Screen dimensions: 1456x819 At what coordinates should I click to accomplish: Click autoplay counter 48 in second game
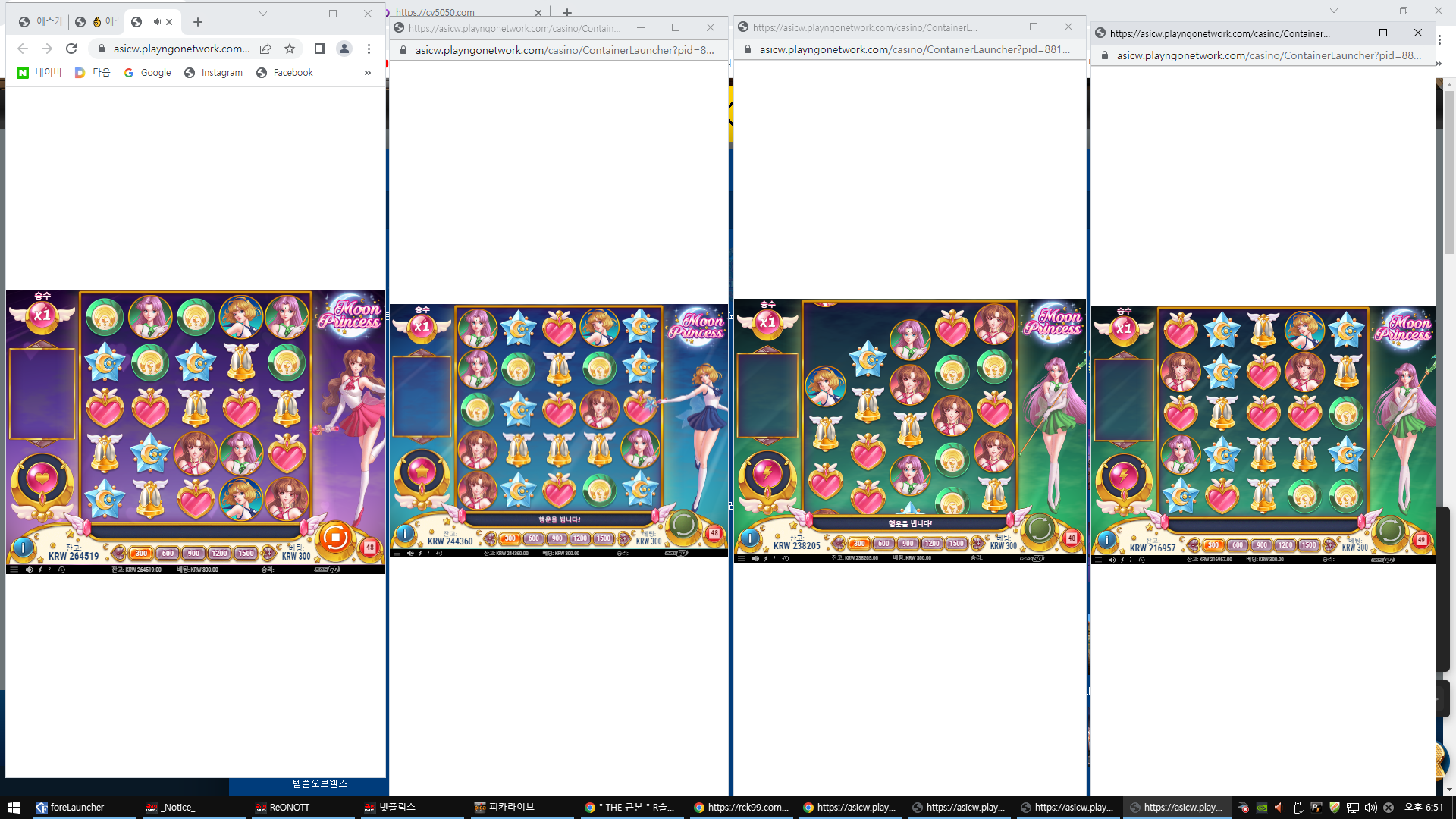714,533
